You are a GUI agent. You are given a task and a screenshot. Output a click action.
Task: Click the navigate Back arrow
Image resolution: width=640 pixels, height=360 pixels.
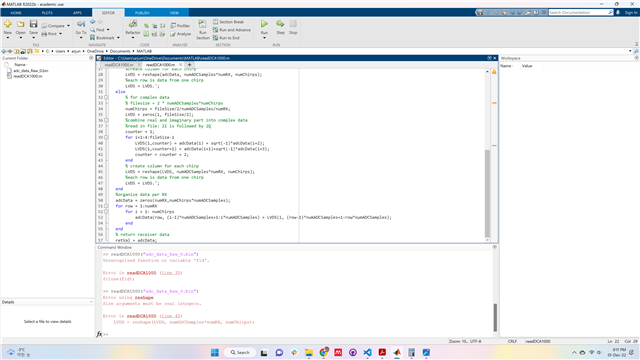(x=93, y=22)
